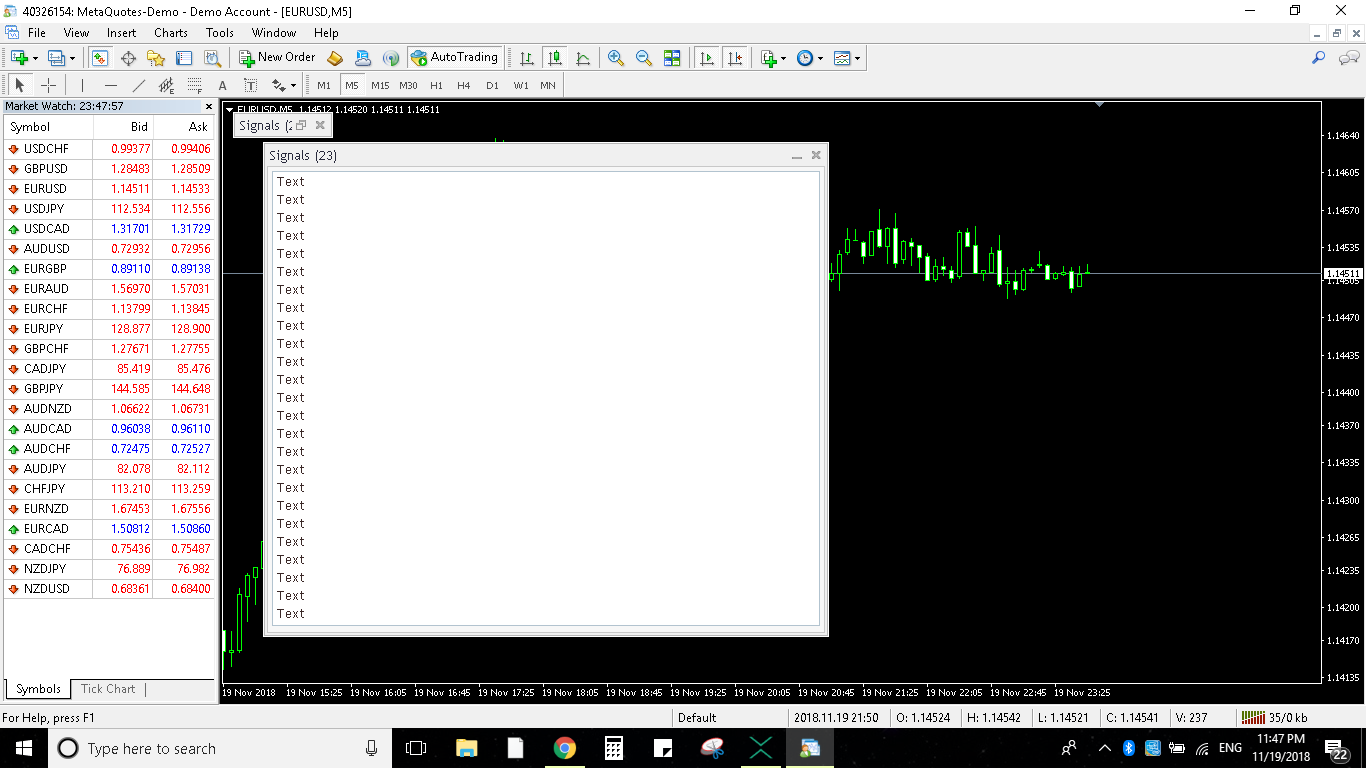Click the Zoom In magnifier icon
Screen dimensions: 1366x768
click(x=616, y=58)
